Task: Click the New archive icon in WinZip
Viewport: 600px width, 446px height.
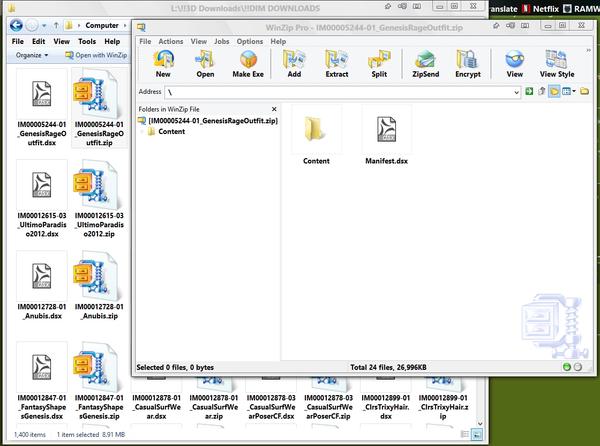Action: (x=163, y=64)
